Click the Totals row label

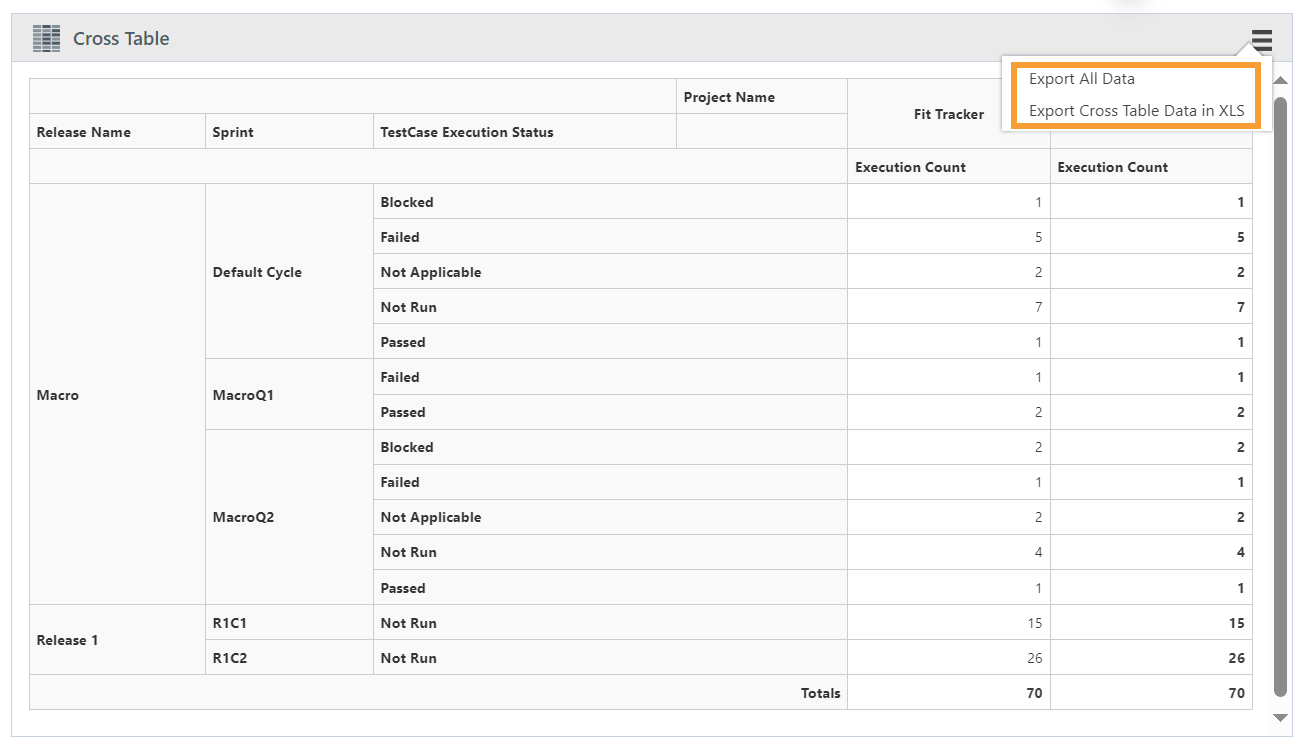821,693
